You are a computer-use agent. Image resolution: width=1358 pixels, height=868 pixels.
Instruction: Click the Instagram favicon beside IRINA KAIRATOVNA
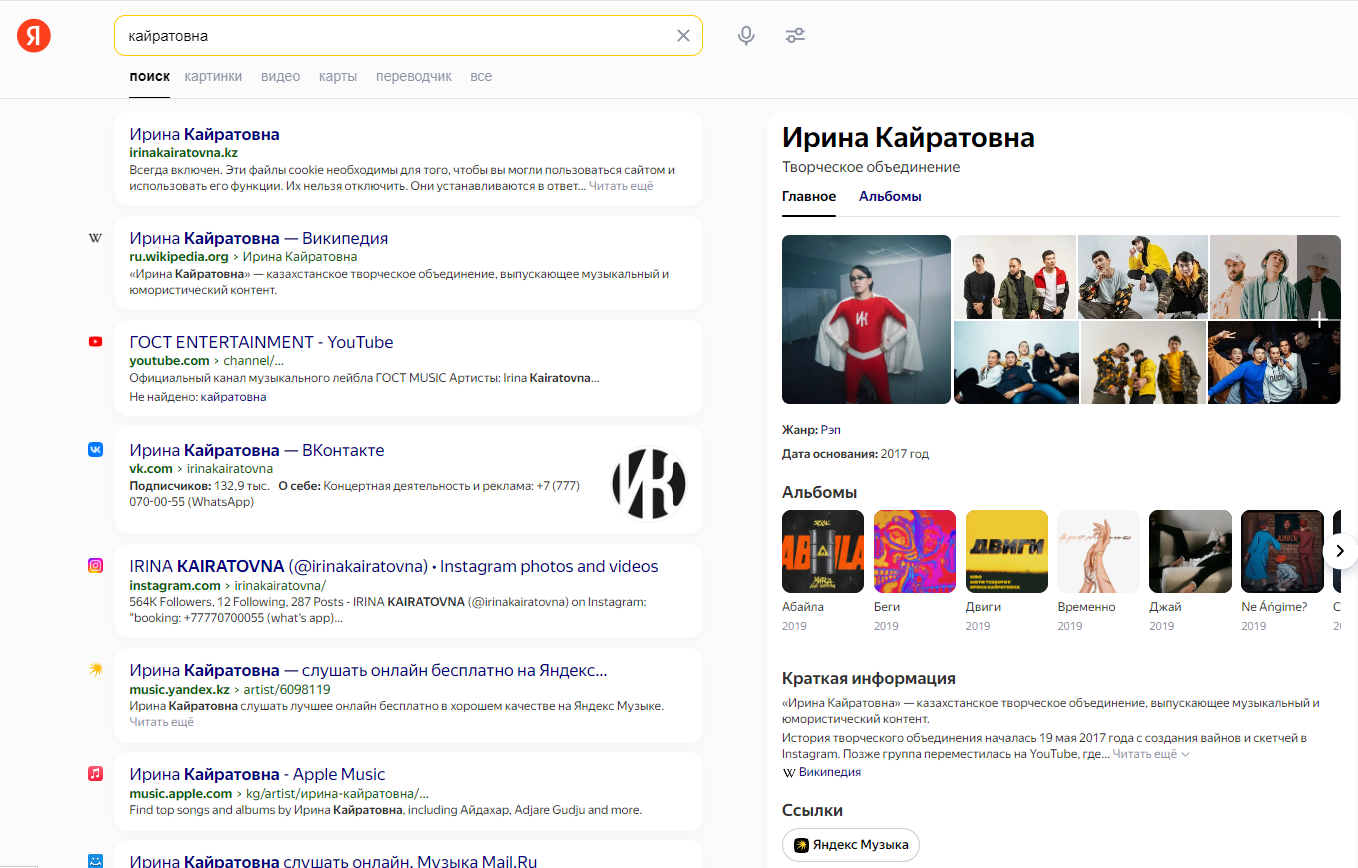[x=95, y=566]
